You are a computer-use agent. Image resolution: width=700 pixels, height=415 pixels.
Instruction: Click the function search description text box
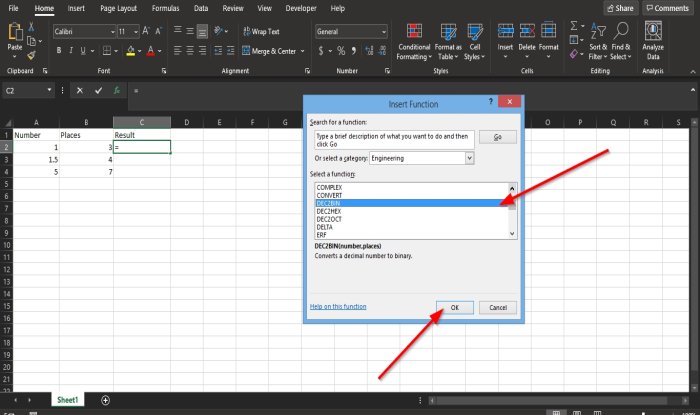(x=391, y=138)
